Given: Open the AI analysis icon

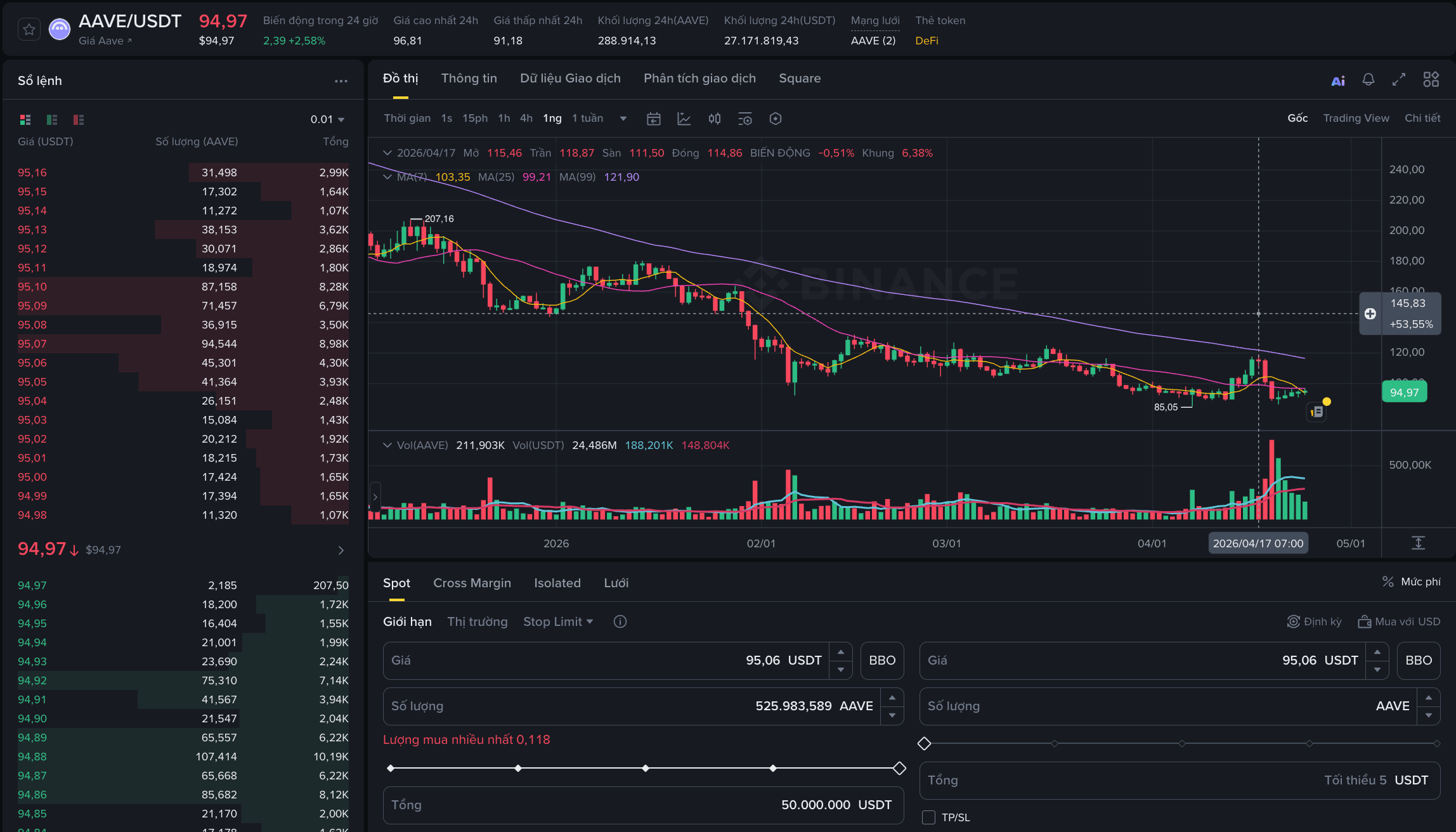Looking at the screenshot, I should click(1338, 81).
